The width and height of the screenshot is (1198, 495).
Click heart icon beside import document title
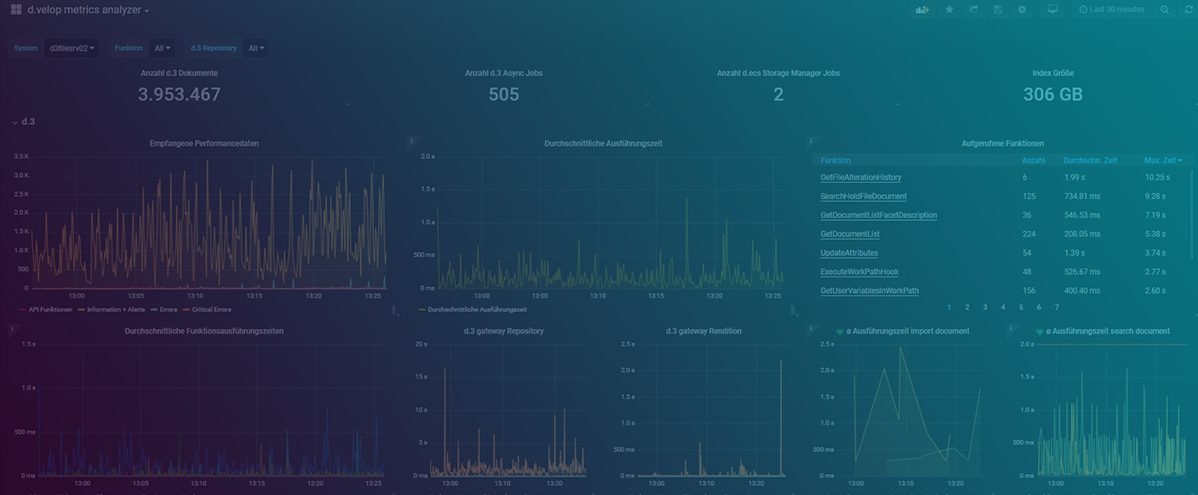(x=840, y=332)
